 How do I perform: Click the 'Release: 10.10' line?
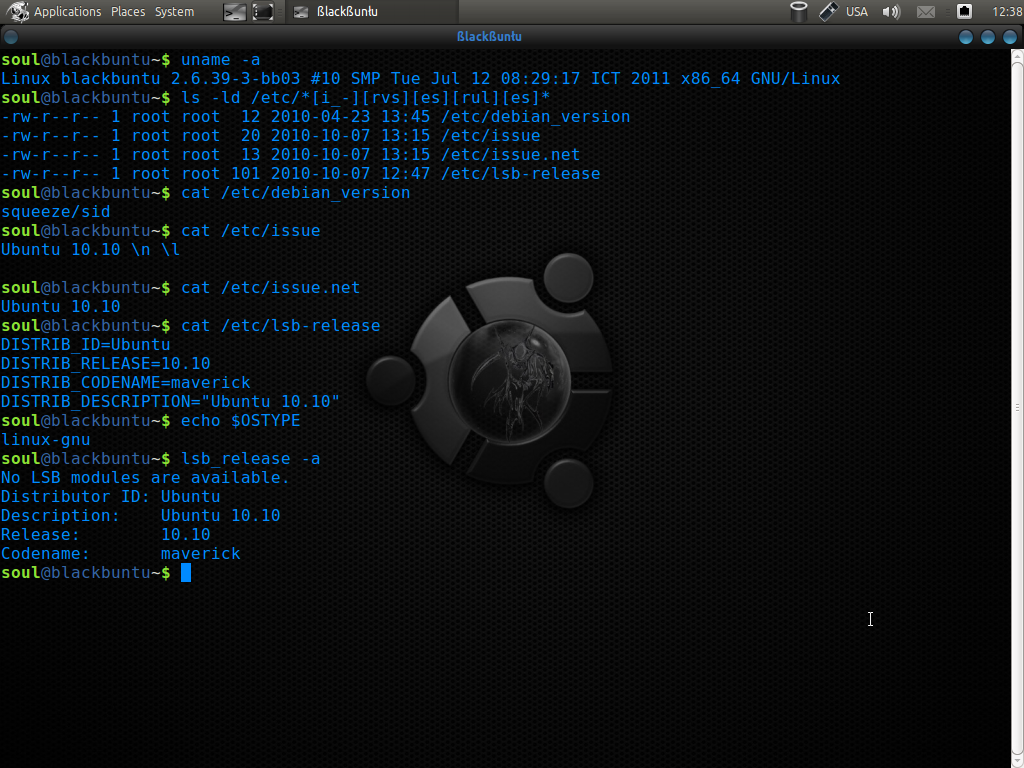(106, 535)
